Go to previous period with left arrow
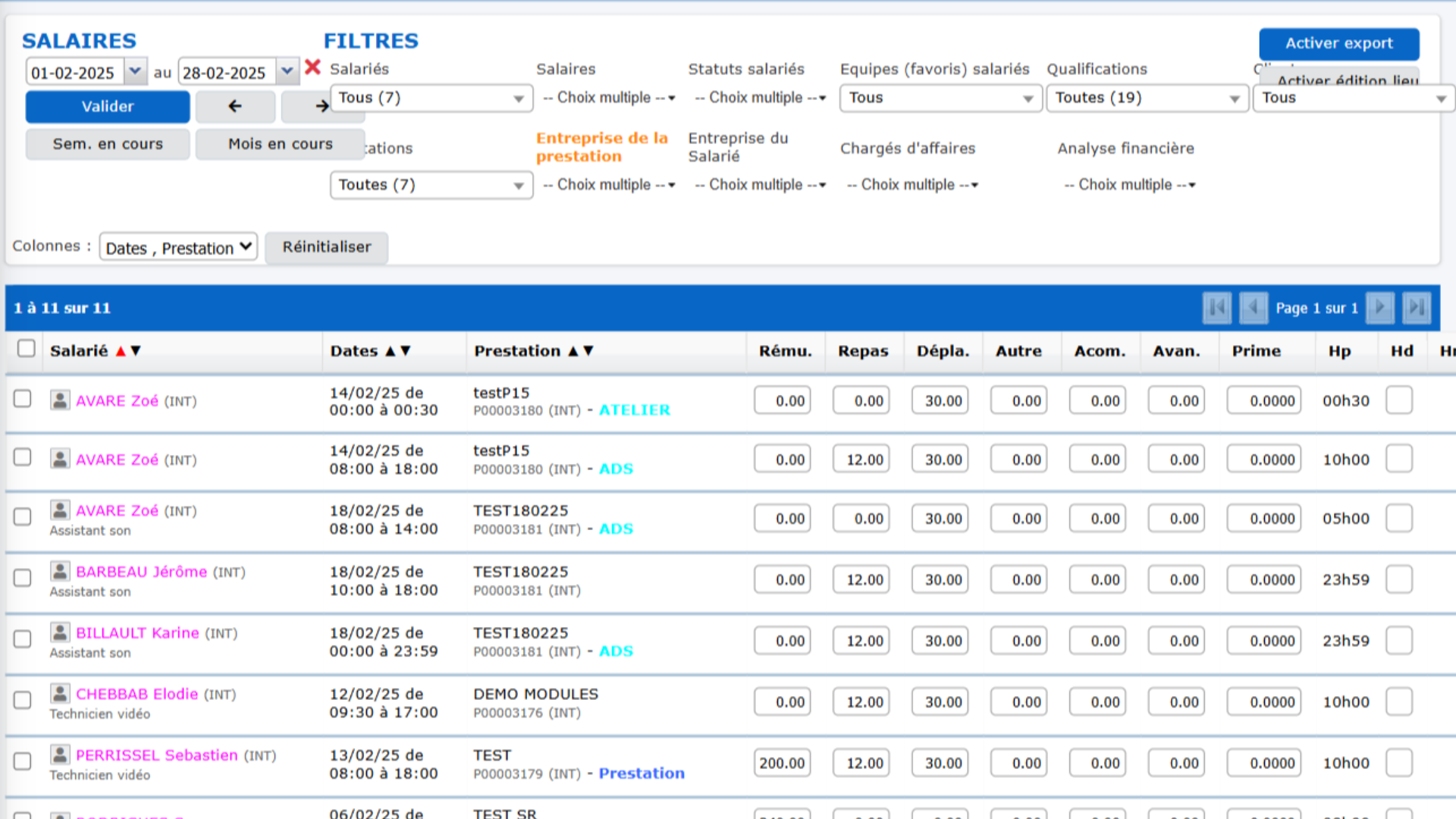1456x819 pixels. (x=235, y=106)
